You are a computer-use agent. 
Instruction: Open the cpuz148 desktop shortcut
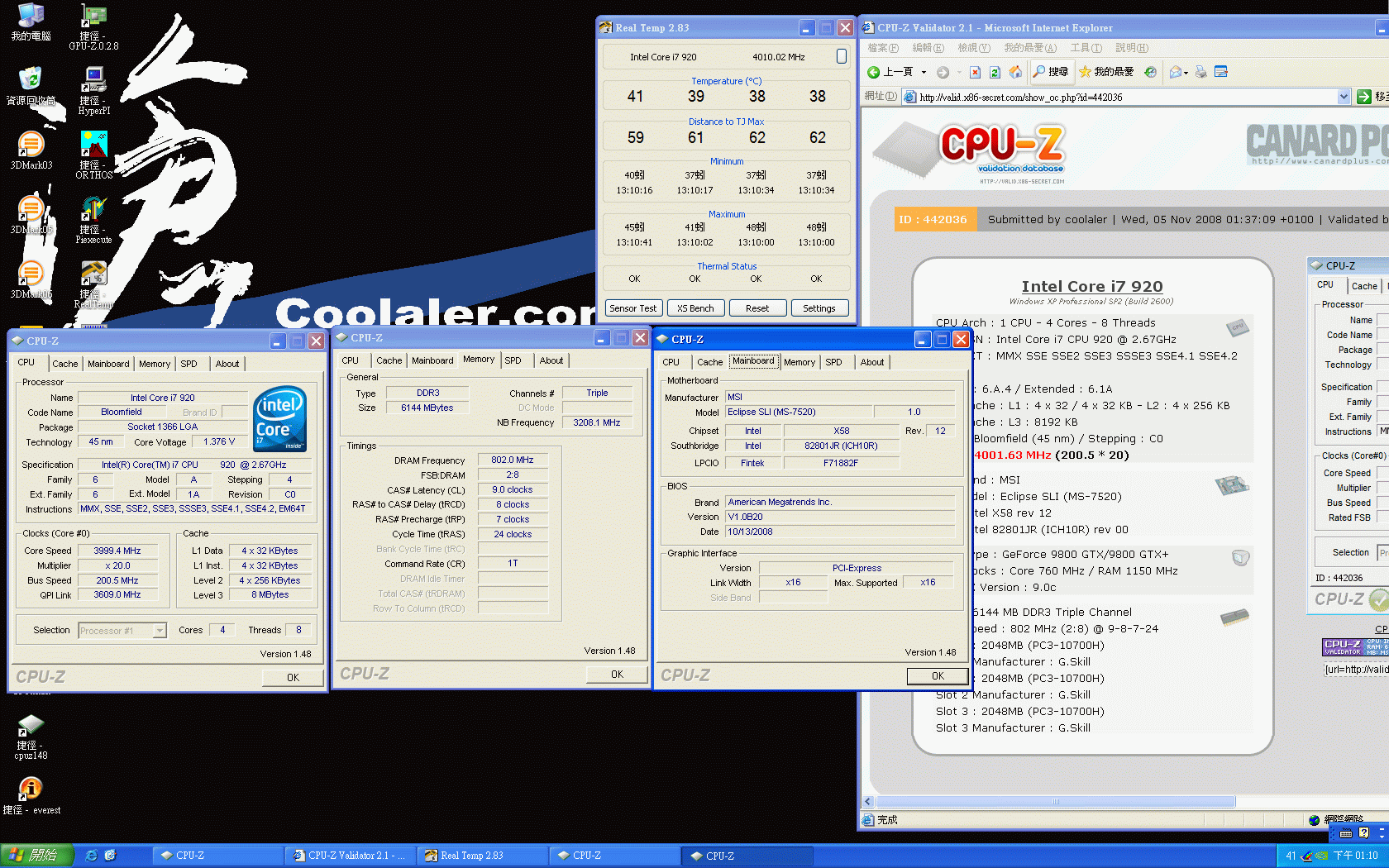[x=31, y=737]
